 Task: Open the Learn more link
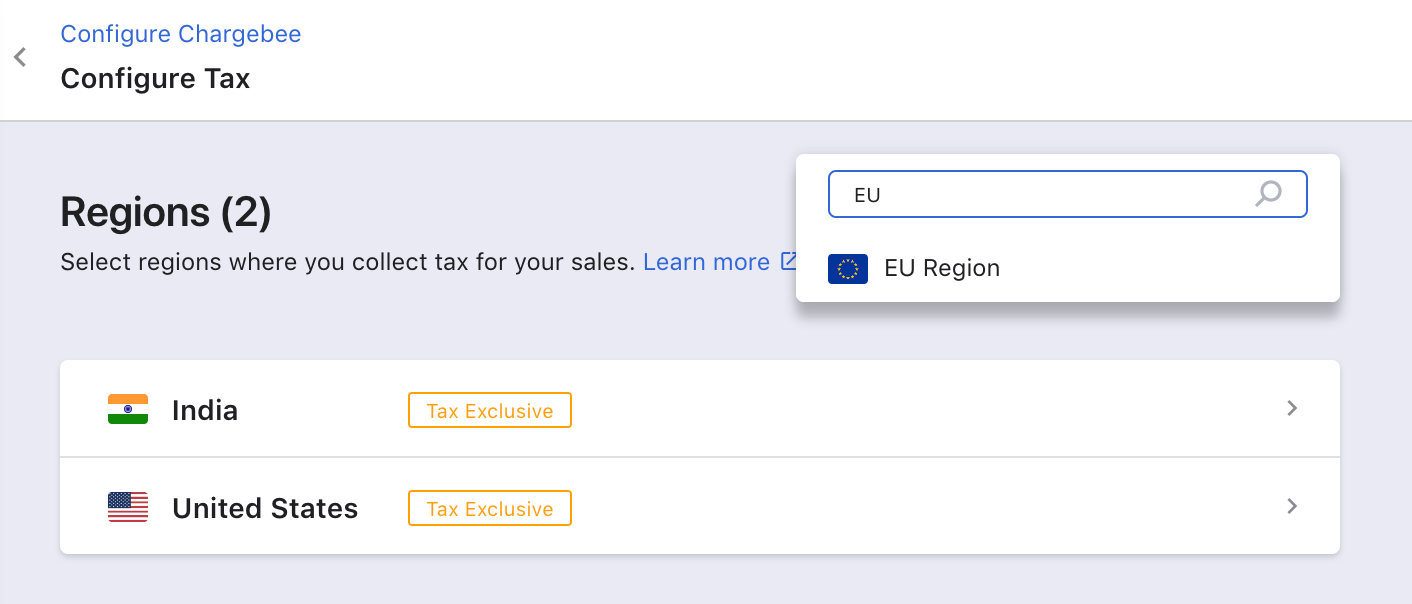(706, 262)
